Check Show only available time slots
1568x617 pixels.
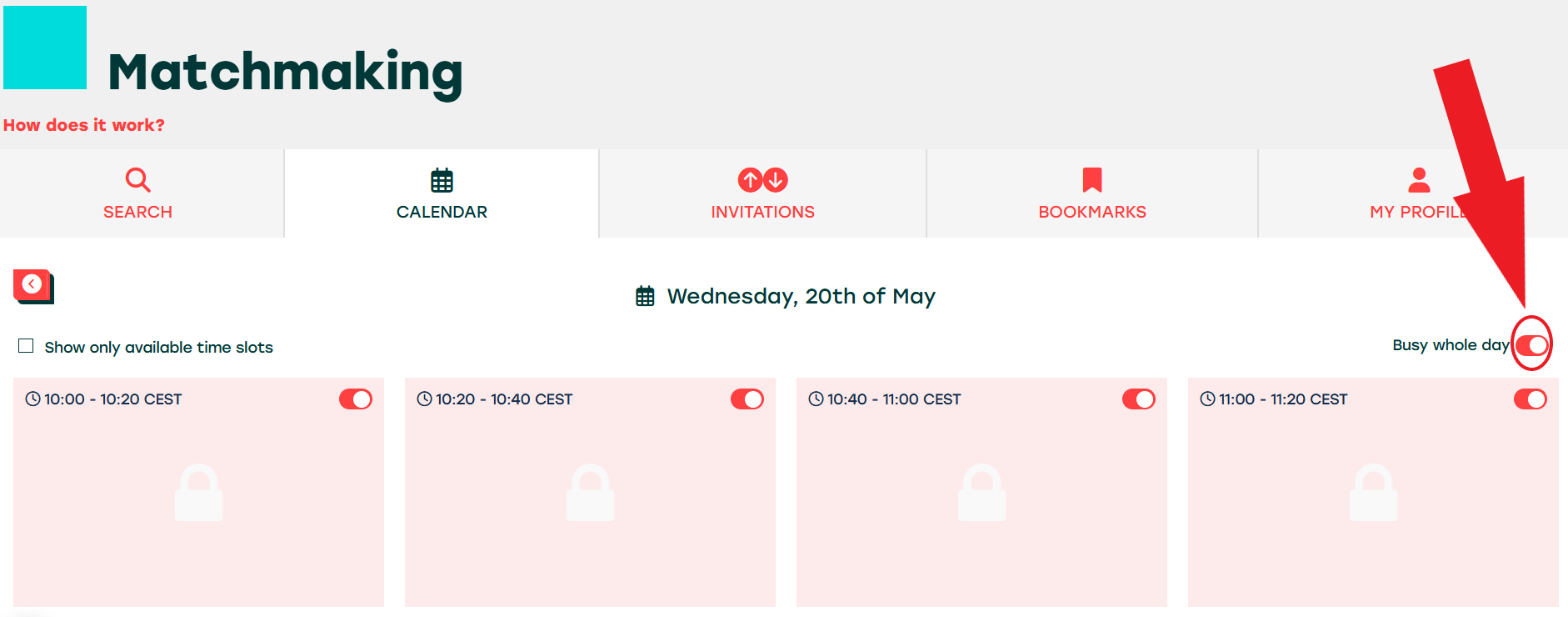point(27,346)
